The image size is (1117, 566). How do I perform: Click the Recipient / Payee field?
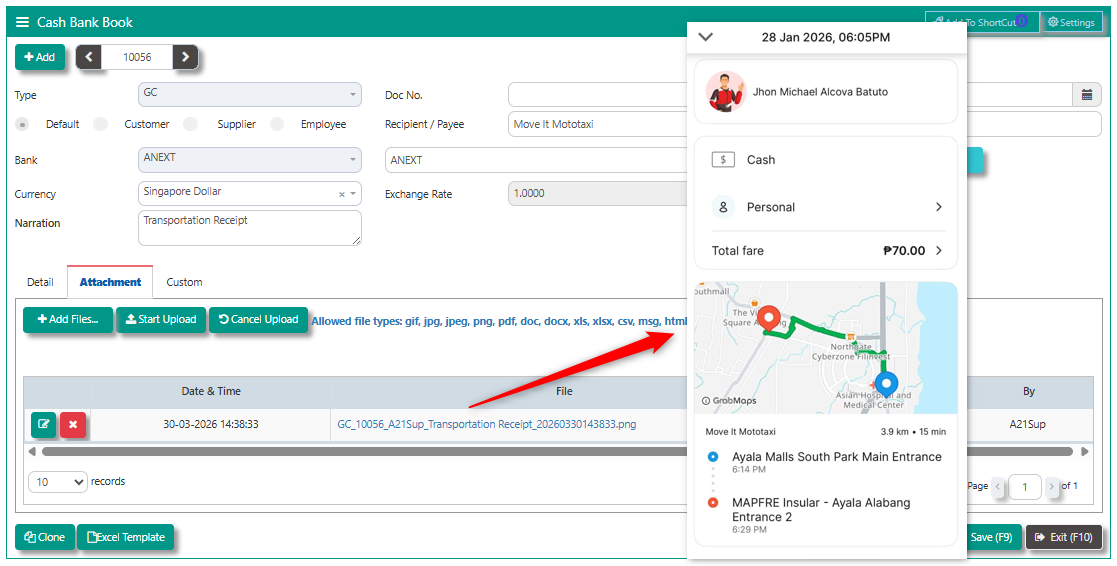tap(597, 124)
